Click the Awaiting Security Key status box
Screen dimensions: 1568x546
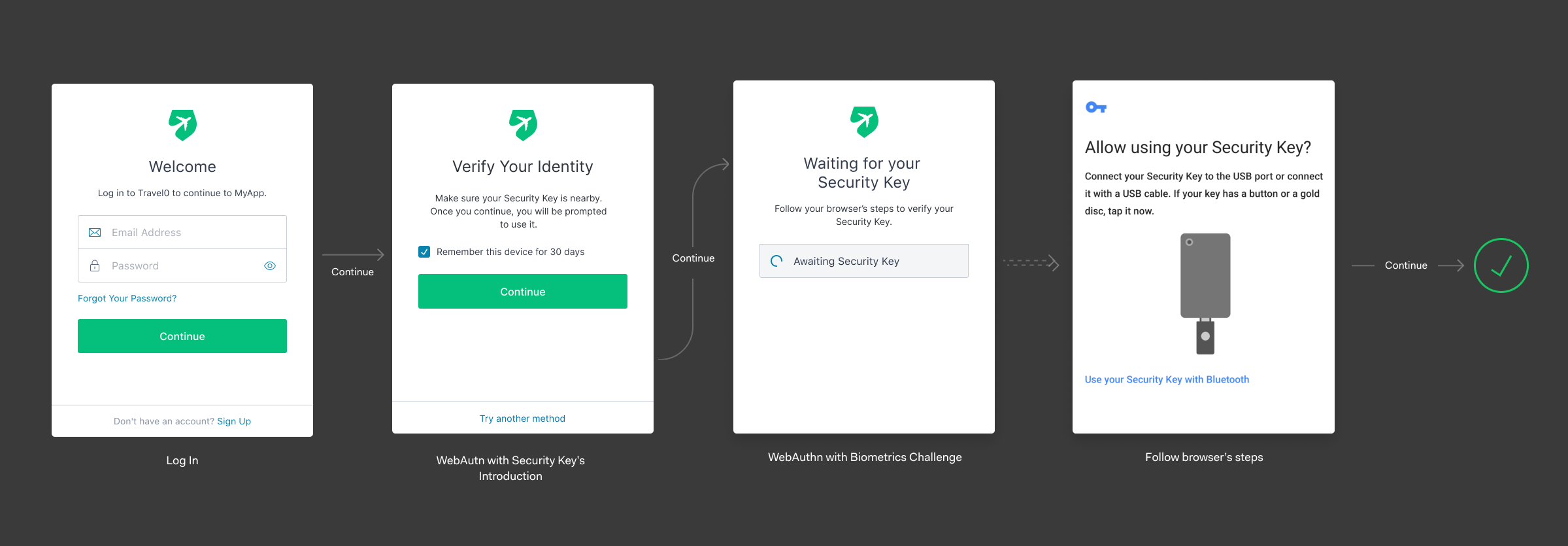pos(864,261)
